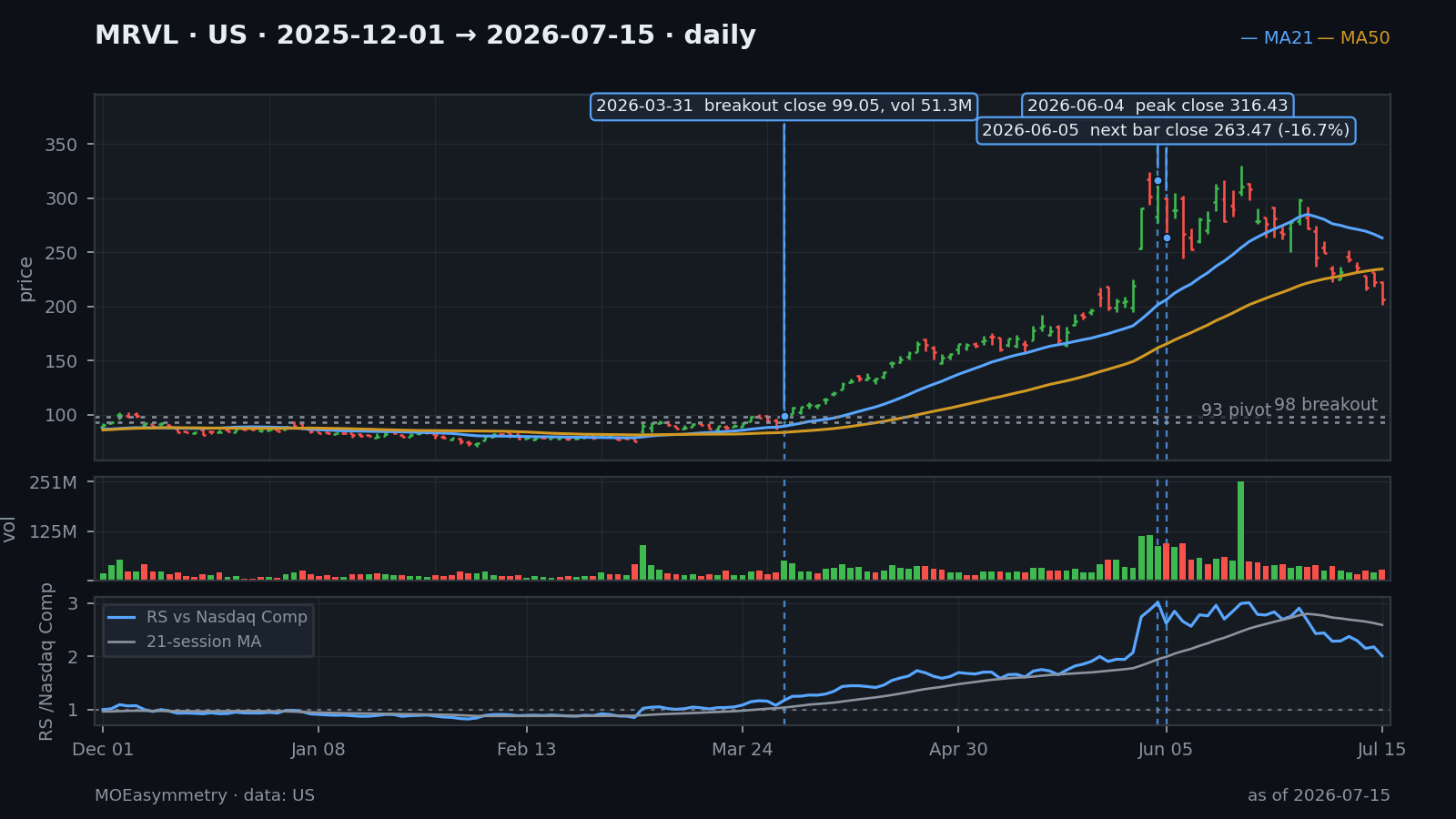
Task: Click the '21-session MA' legend entry
Action: coord(184,642)
